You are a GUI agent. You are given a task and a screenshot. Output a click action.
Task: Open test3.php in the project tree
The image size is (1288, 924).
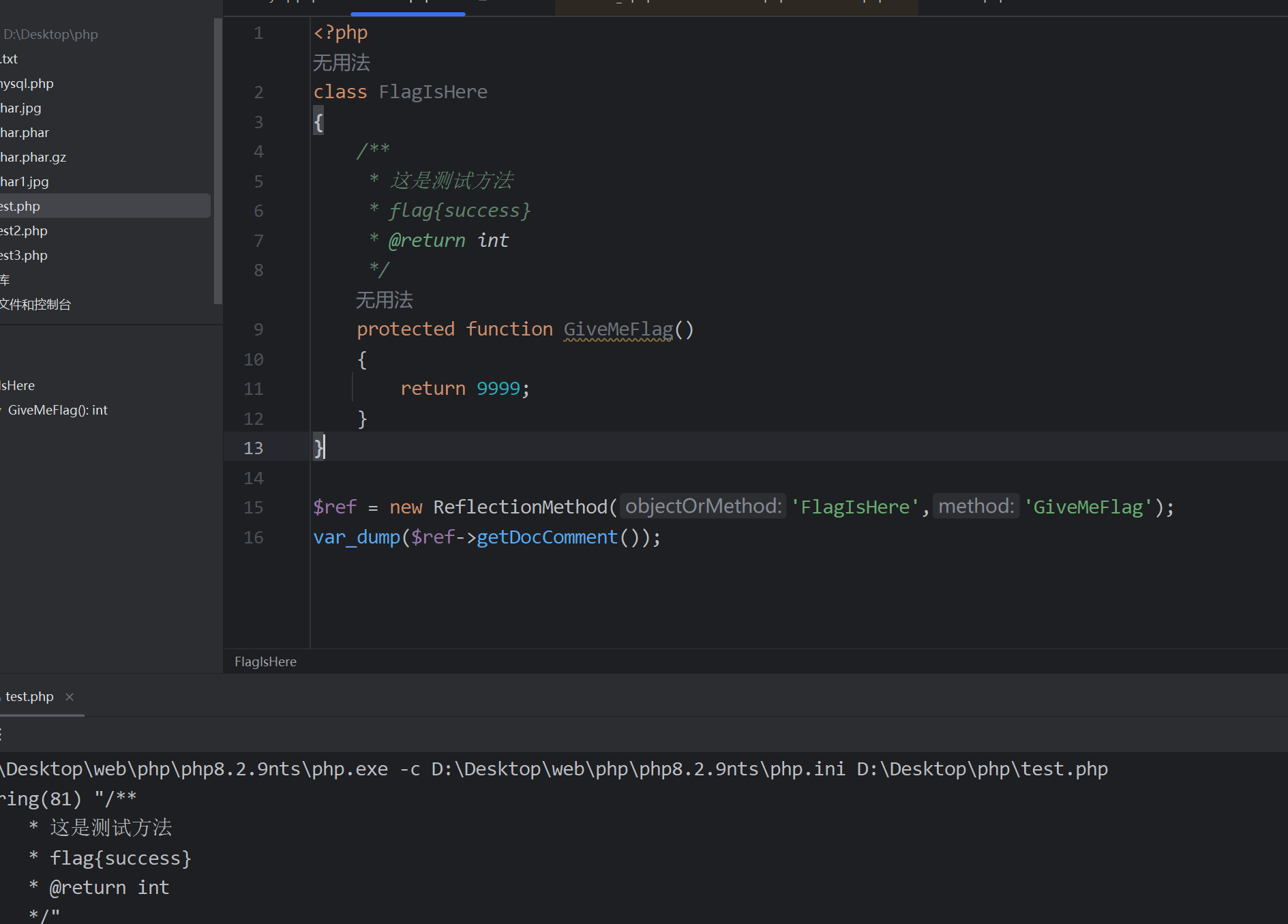24,255
